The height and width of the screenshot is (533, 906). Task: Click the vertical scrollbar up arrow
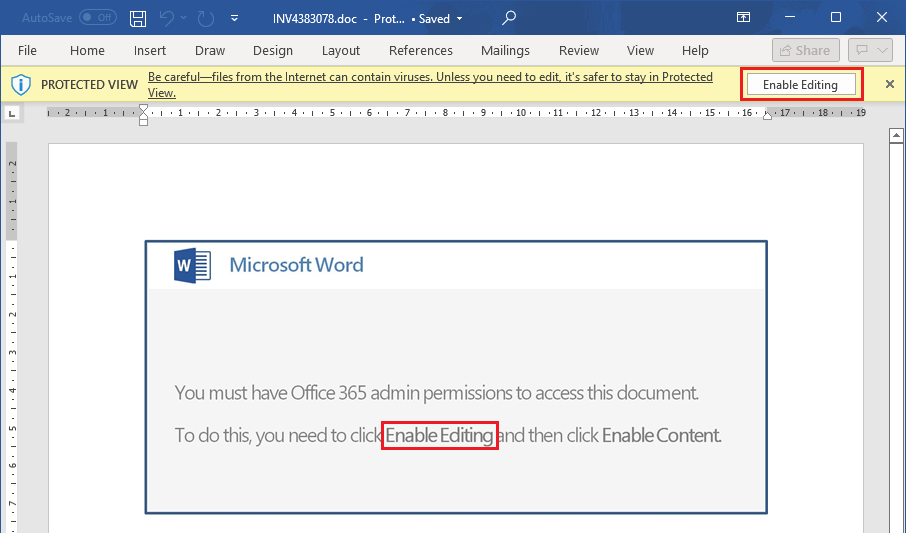pyautogui.click(x=896, y=136)
